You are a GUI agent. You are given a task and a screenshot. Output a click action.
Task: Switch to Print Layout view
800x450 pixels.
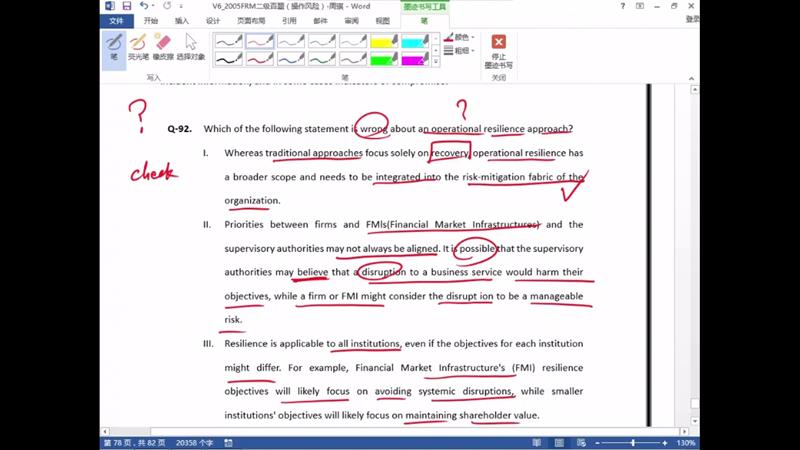pos(559,443)
